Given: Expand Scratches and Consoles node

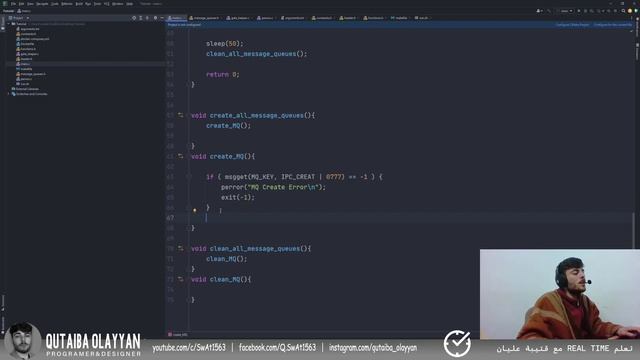Looking at the screenshot, I should 9,94.
